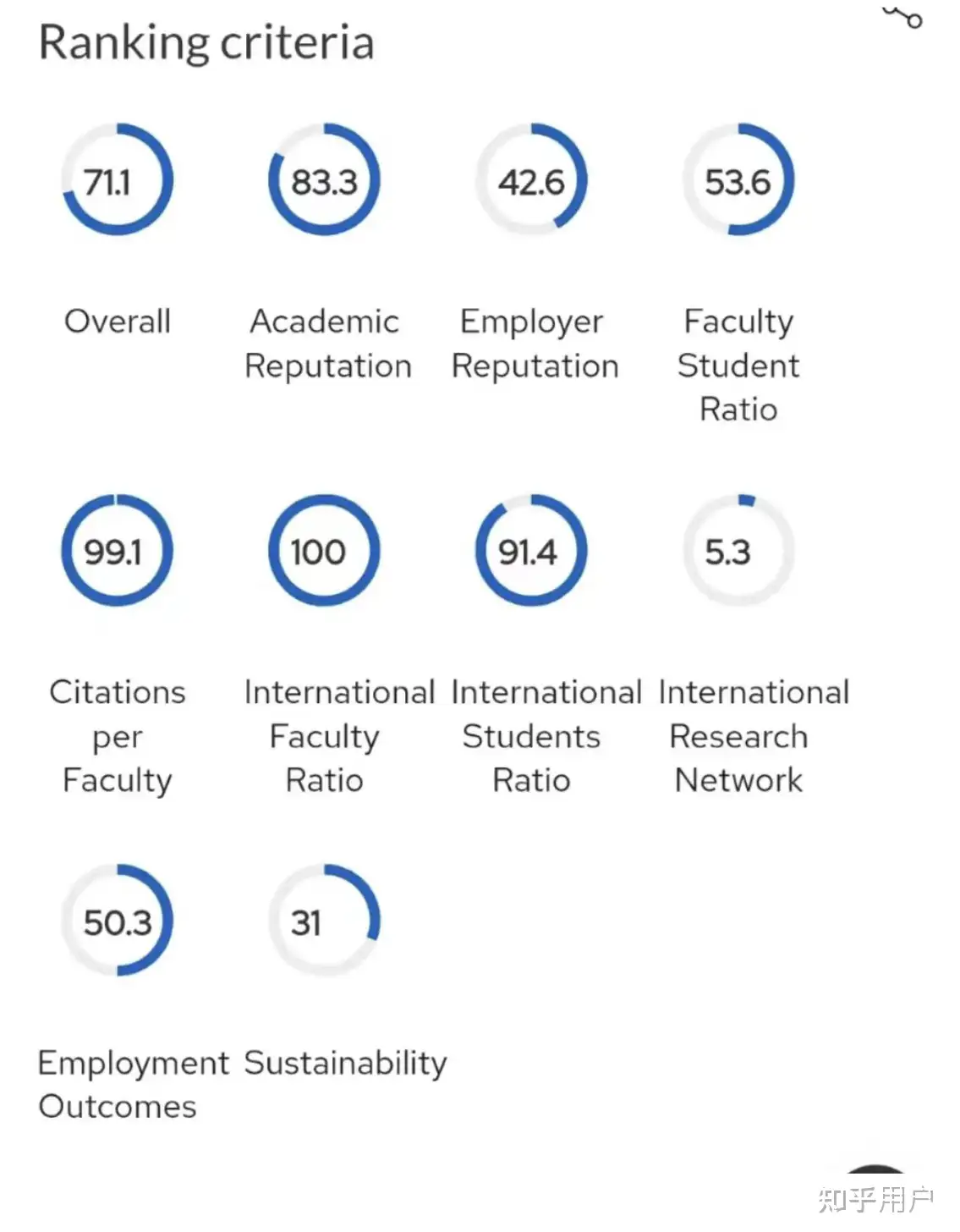Viewport: 960px width, 1232px height.
Task: Click the Faculty Student Ratio label
Action: [x=738, y=366]
